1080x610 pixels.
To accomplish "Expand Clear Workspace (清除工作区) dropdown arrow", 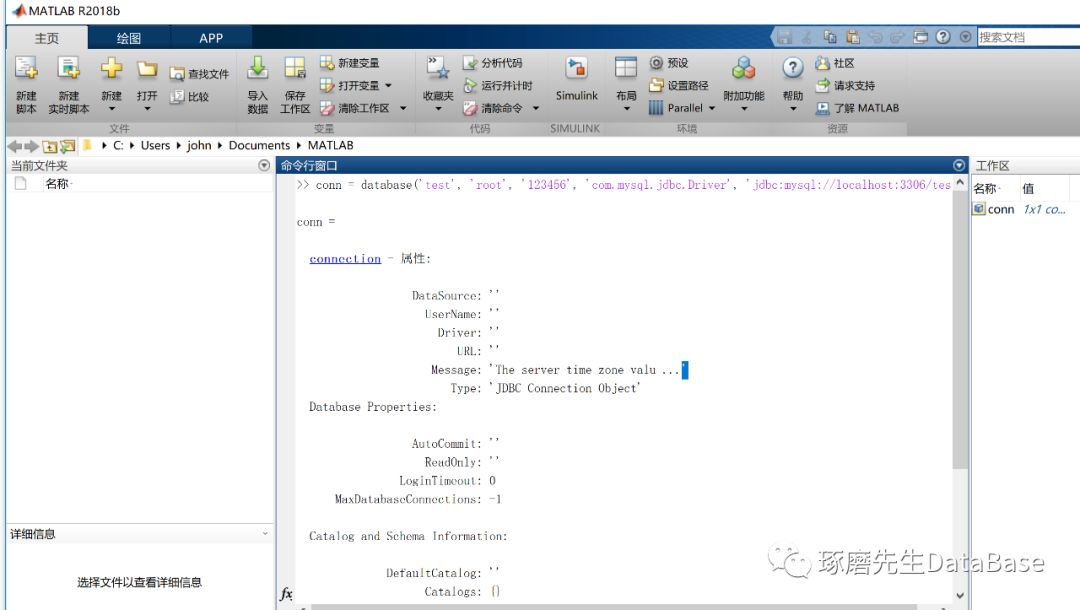I will (x=403, y=108).
